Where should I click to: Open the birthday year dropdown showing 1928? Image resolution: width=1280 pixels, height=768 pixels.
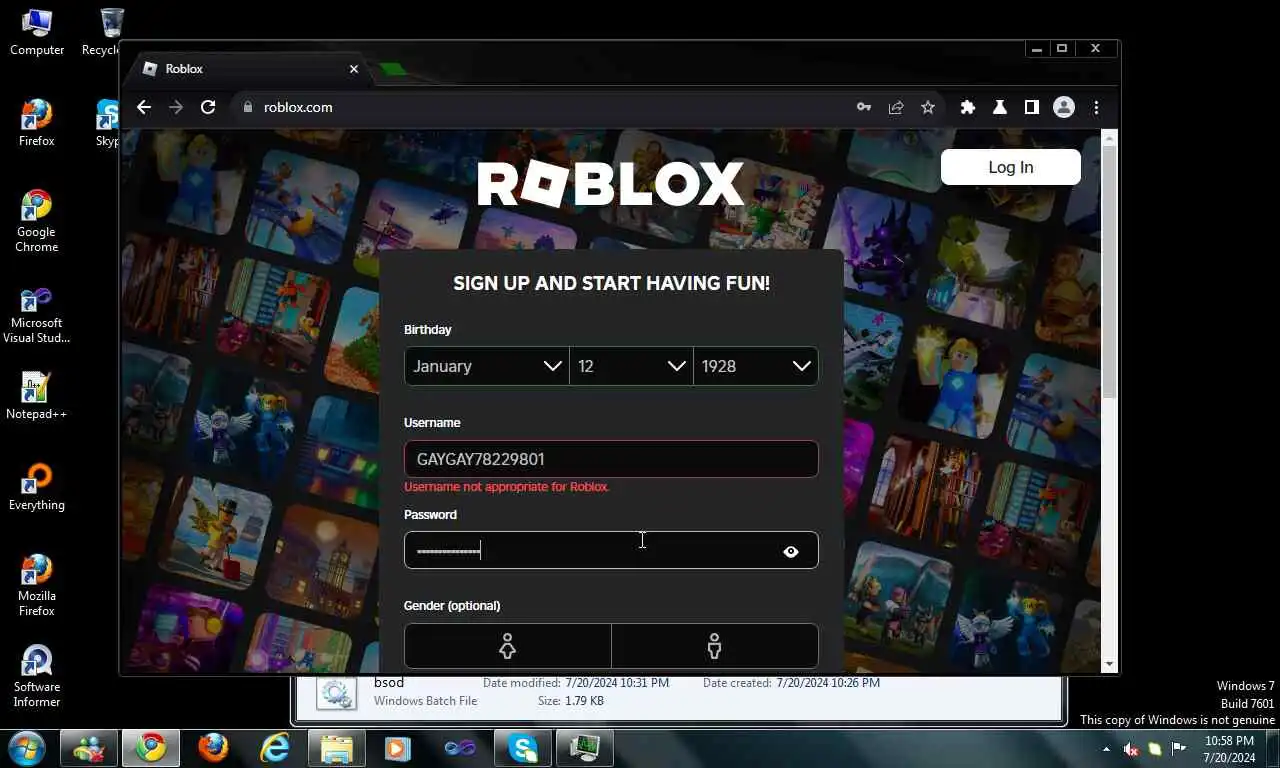click(x=756, y=366)
